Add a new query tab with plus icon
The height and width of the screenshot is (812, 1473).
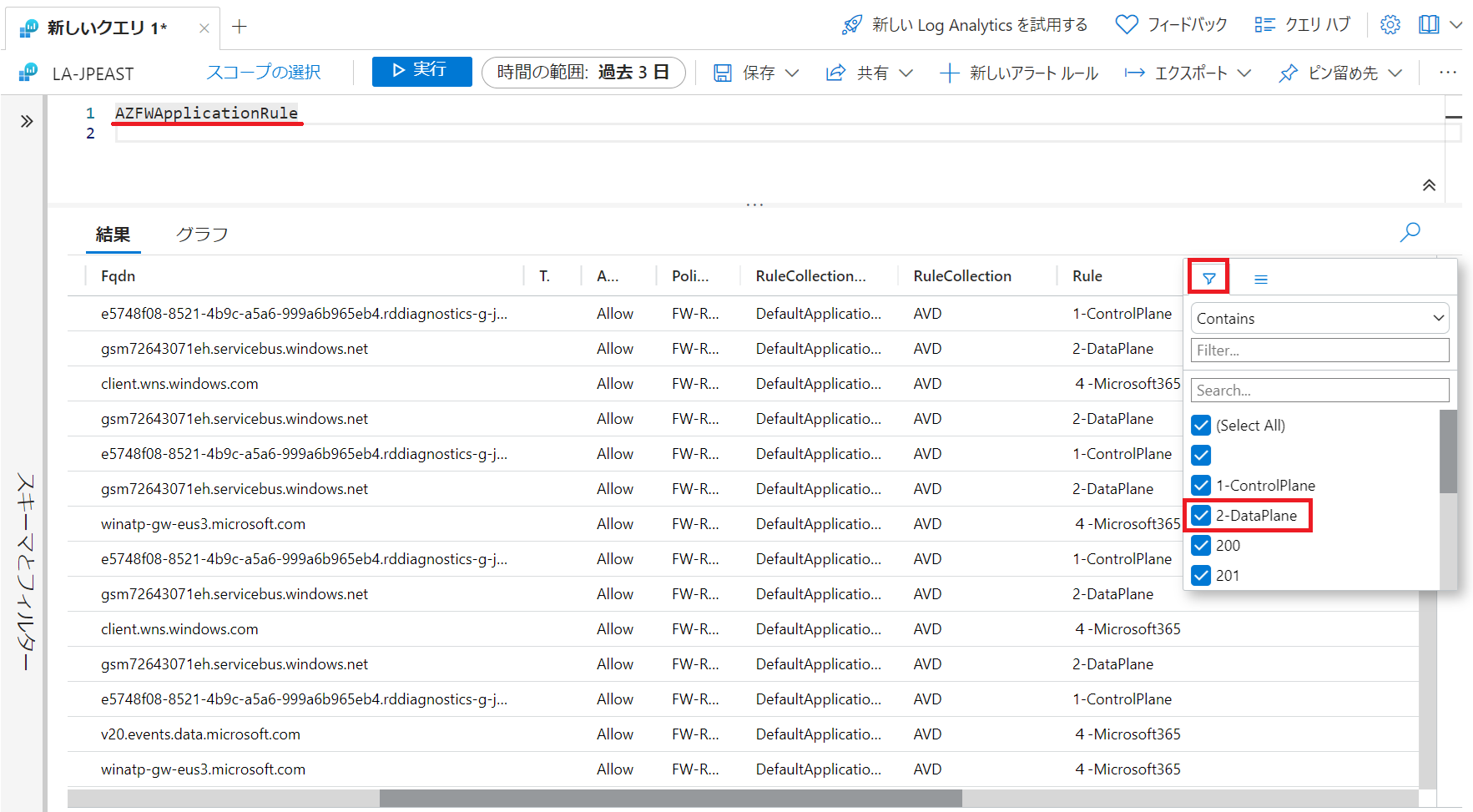click(x=240, y=27)
